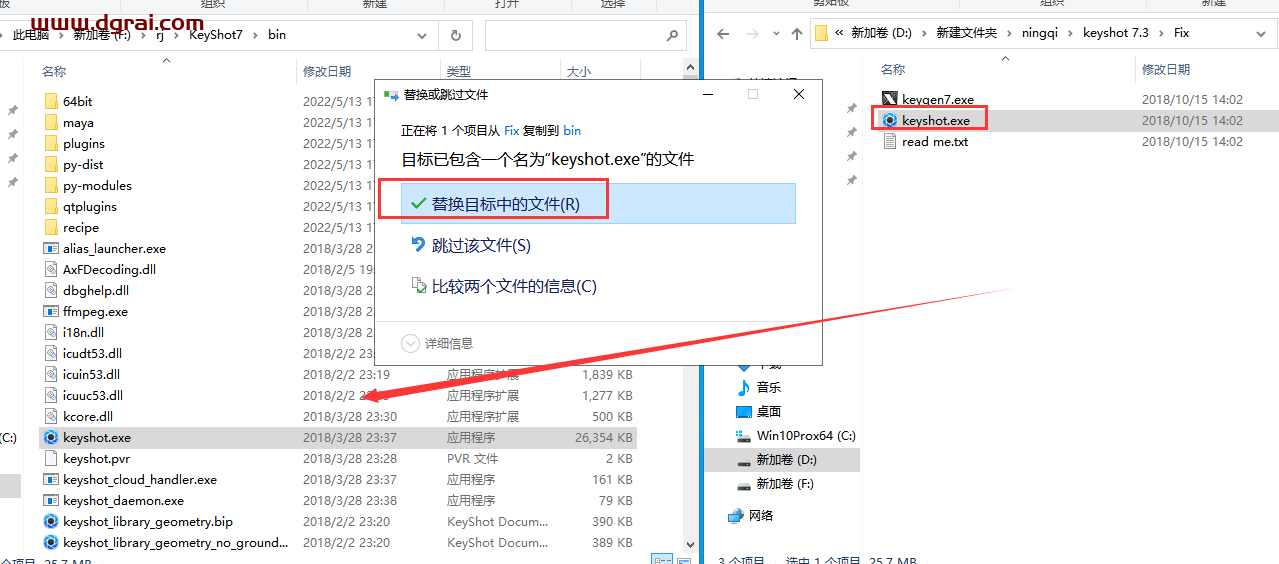Sort by 类型 column in left window
Screen dimensions: 1279x564
pyautogui.click(x=457, y=72)
